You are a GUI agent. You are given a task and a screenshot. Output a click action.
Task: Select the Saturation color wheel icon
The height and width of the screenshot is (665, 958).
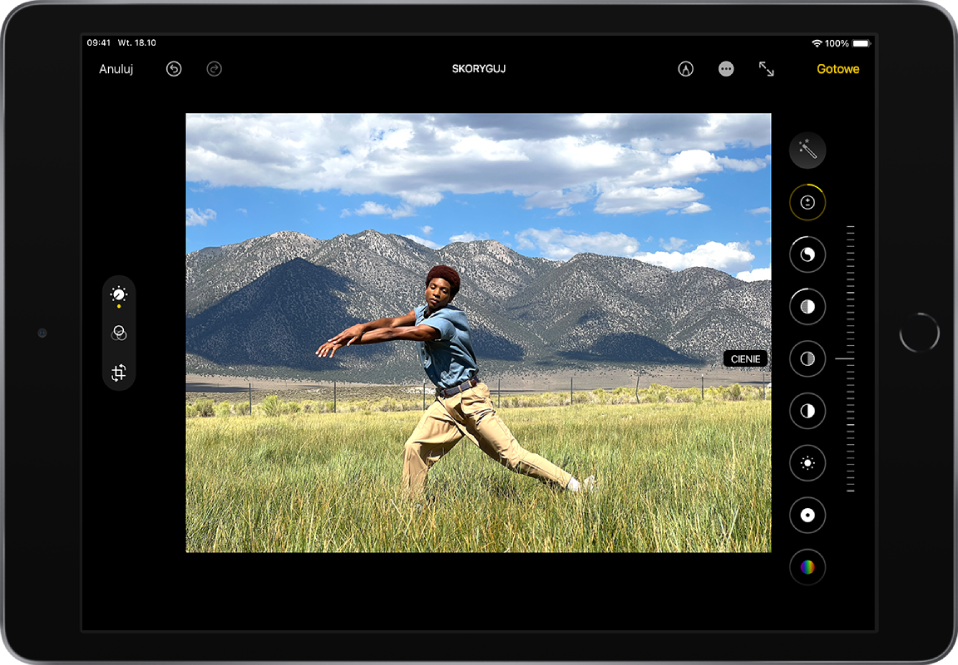click(x=807, y=567)
